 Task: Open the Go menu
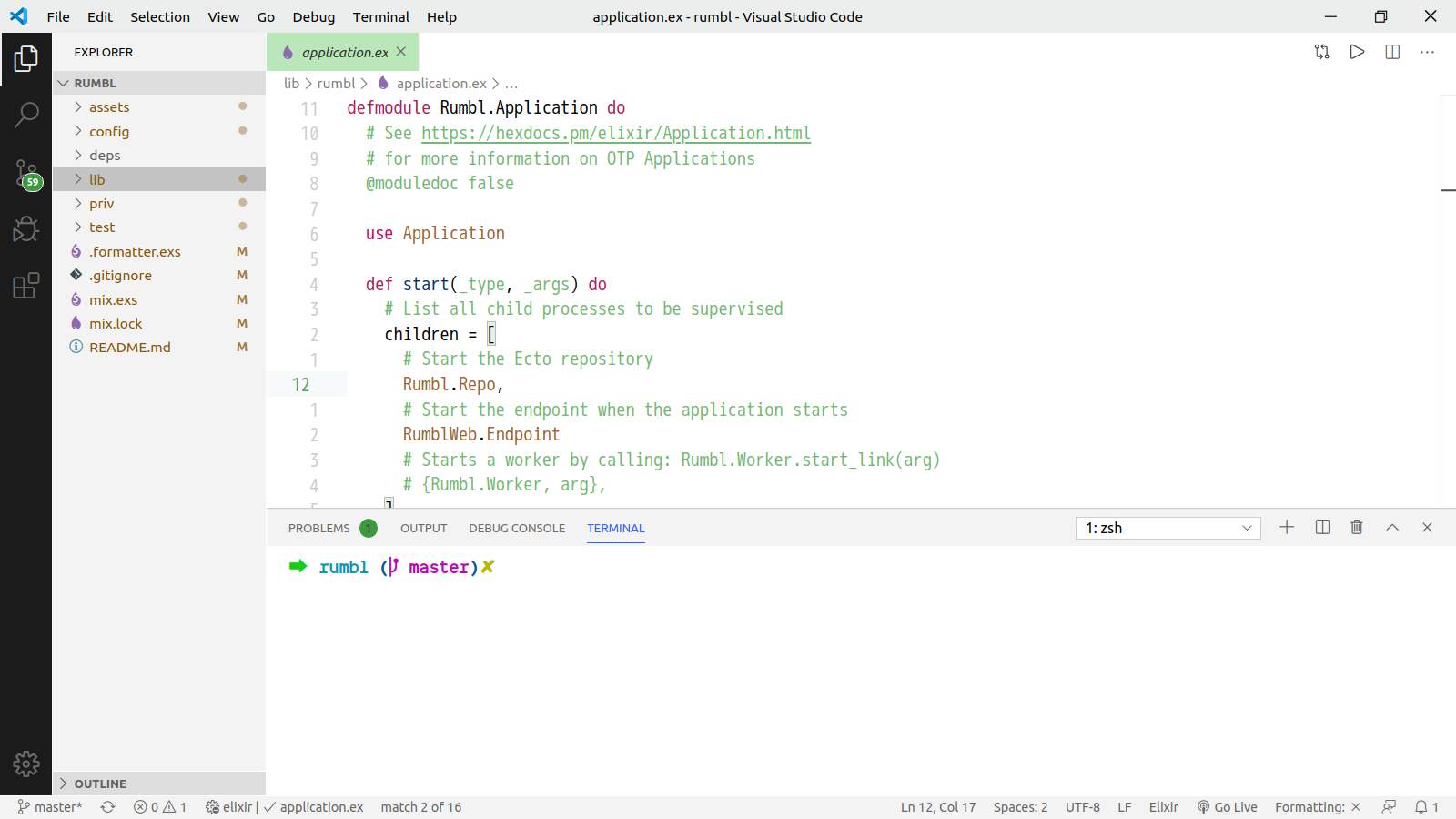[266, 16]
